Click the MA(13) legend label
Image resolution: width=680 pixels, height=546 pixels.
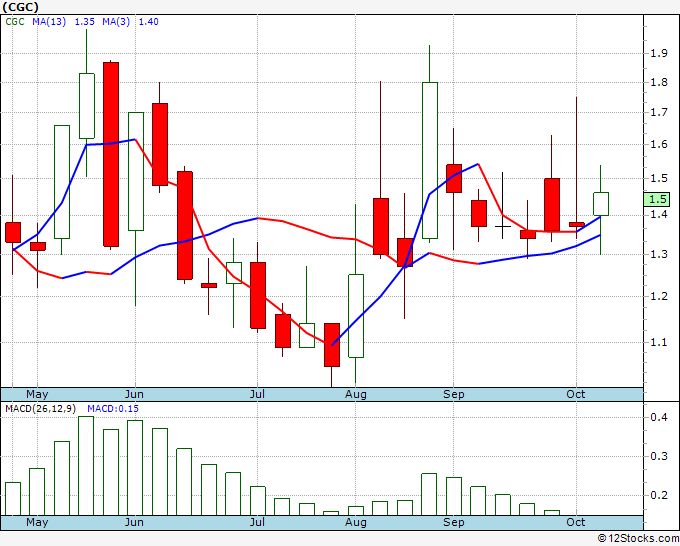pyautogui.click(x=49, y=21)
